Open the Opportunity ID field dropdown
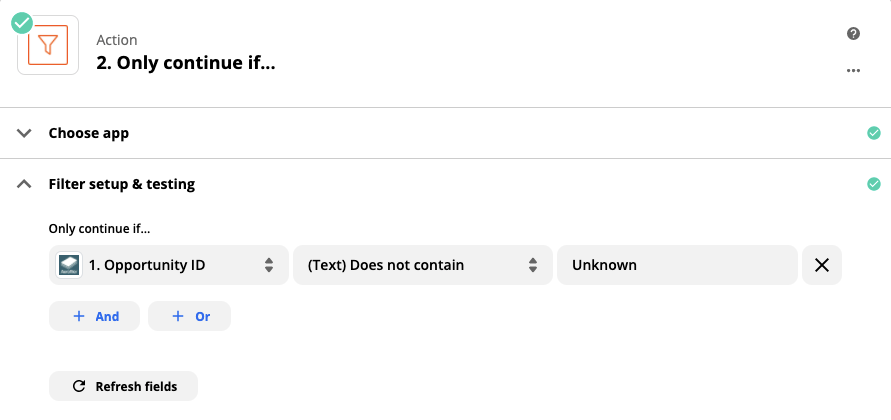The image size is (891, 420). pos(168,265)
